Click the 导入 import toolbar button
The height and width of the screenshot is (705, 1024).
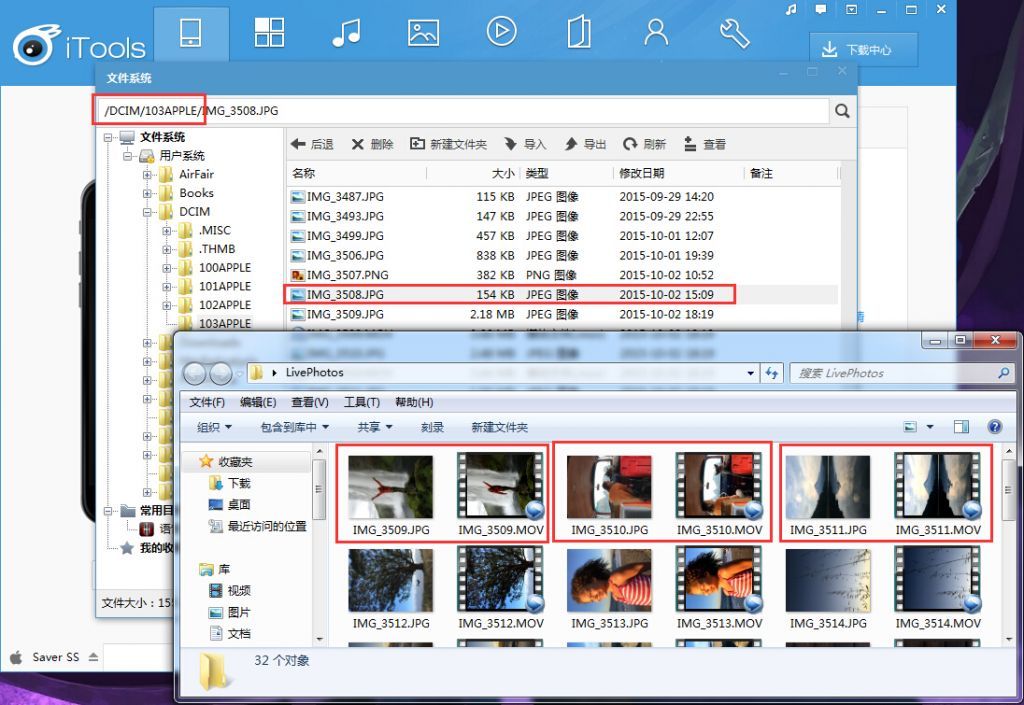click(x=525, y=144)
